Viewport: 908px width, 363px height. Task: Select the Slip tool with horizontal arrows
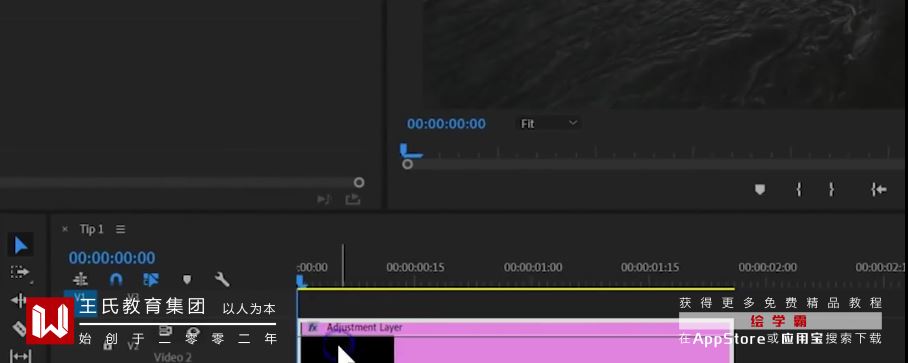pos(20,355)
